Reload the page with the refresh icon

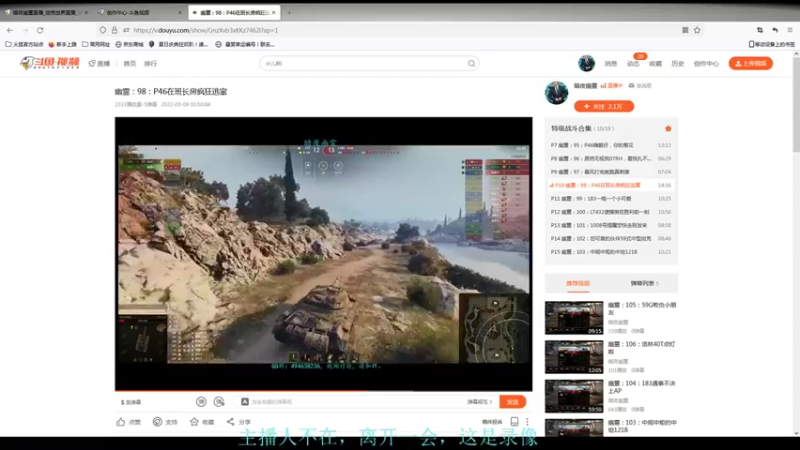(x=40, y=30)
